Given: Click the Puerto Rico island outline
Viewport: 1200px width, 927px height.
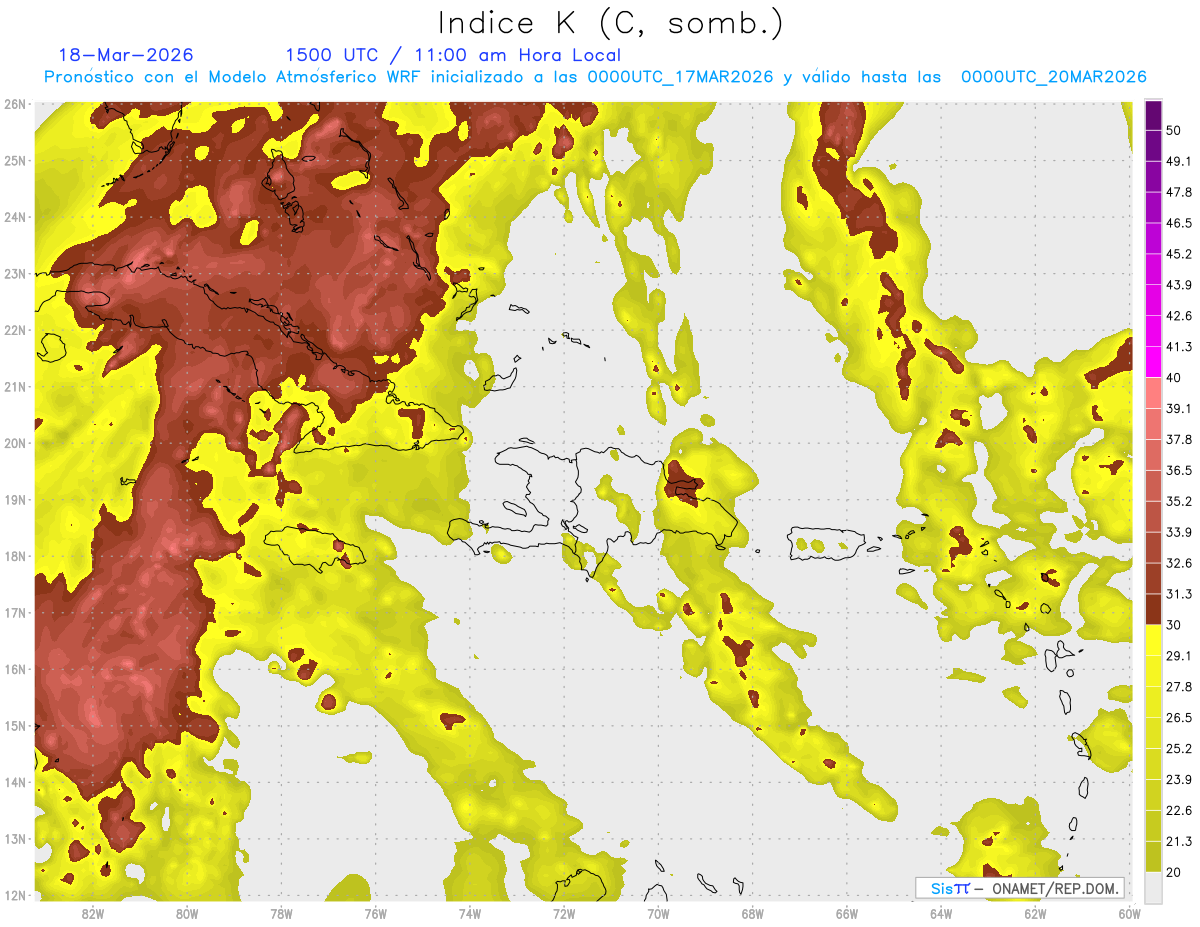Looking at the screenshot, I should pyautogui.click(x=826, y=544).
